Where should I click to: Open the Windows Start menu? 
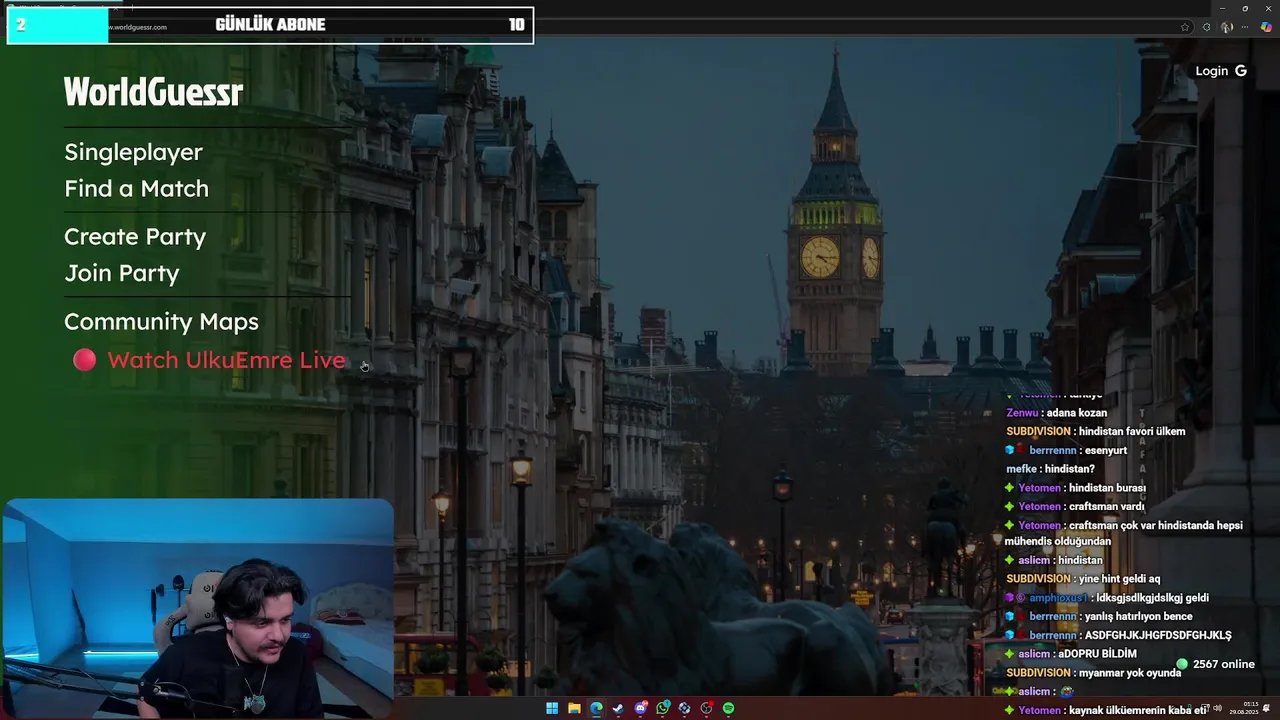pyautogui.click(x=552, y=708)
